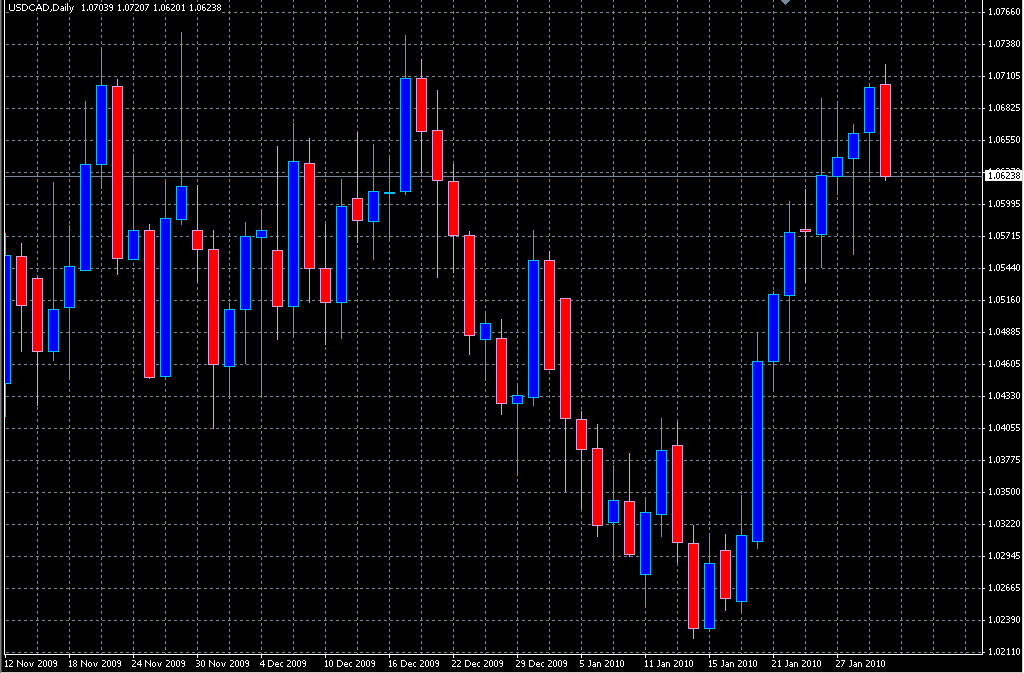
Task: Click the 1.07380 price axis label
Action: point(1004,44)
